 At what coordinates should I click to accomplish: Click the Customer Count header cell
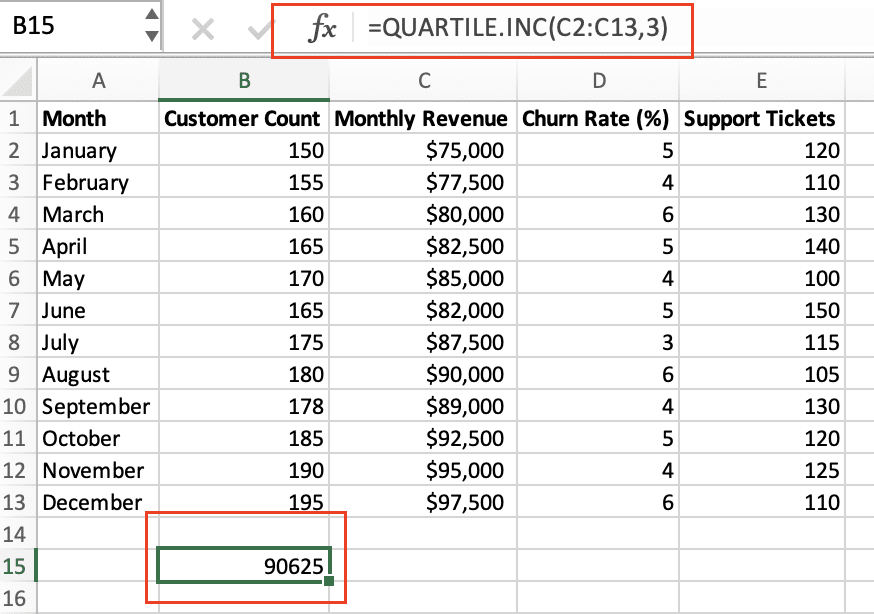click(x=244, y=118)
